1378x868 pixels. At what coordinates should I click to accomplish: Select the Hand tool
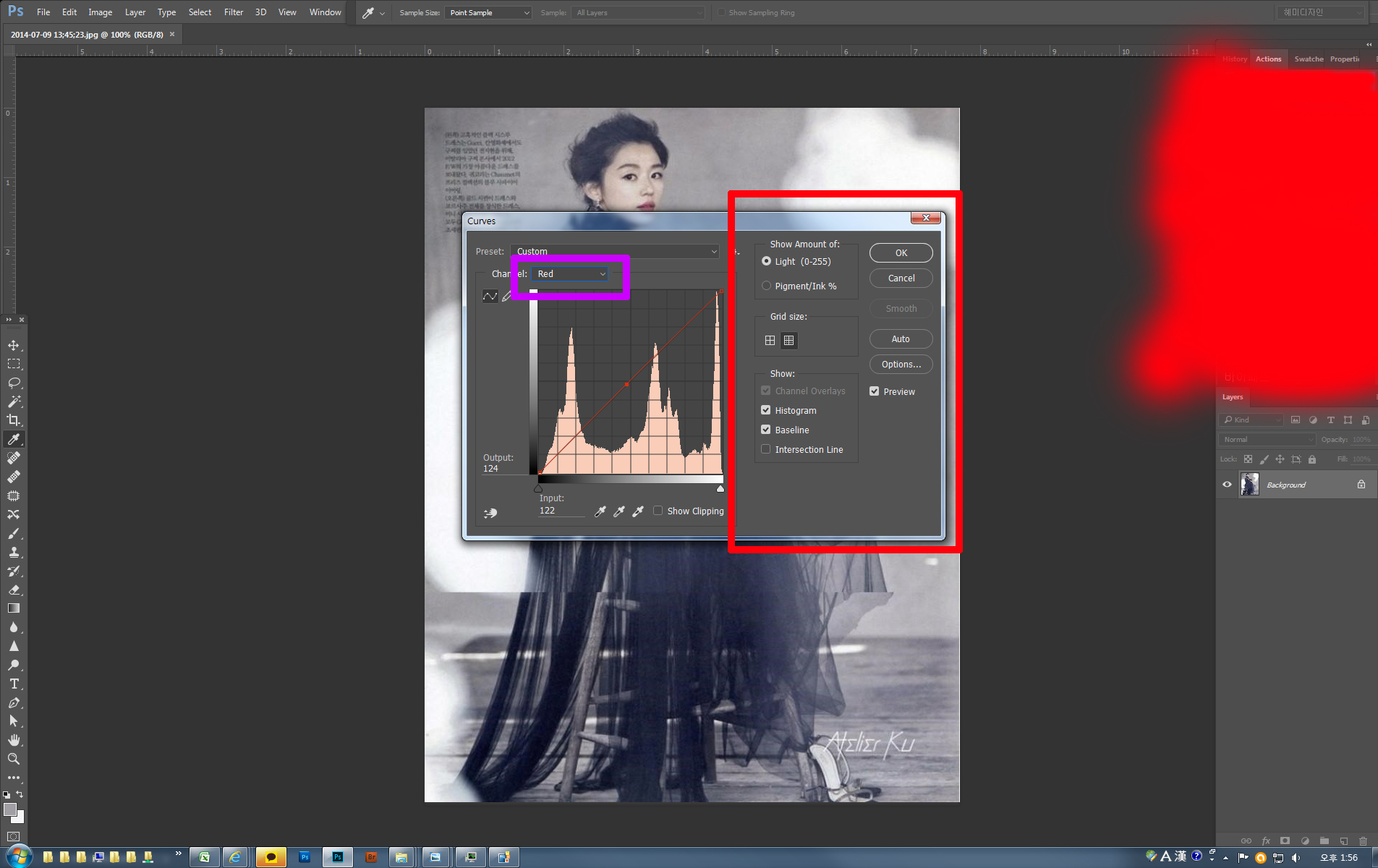click(14, 740)
